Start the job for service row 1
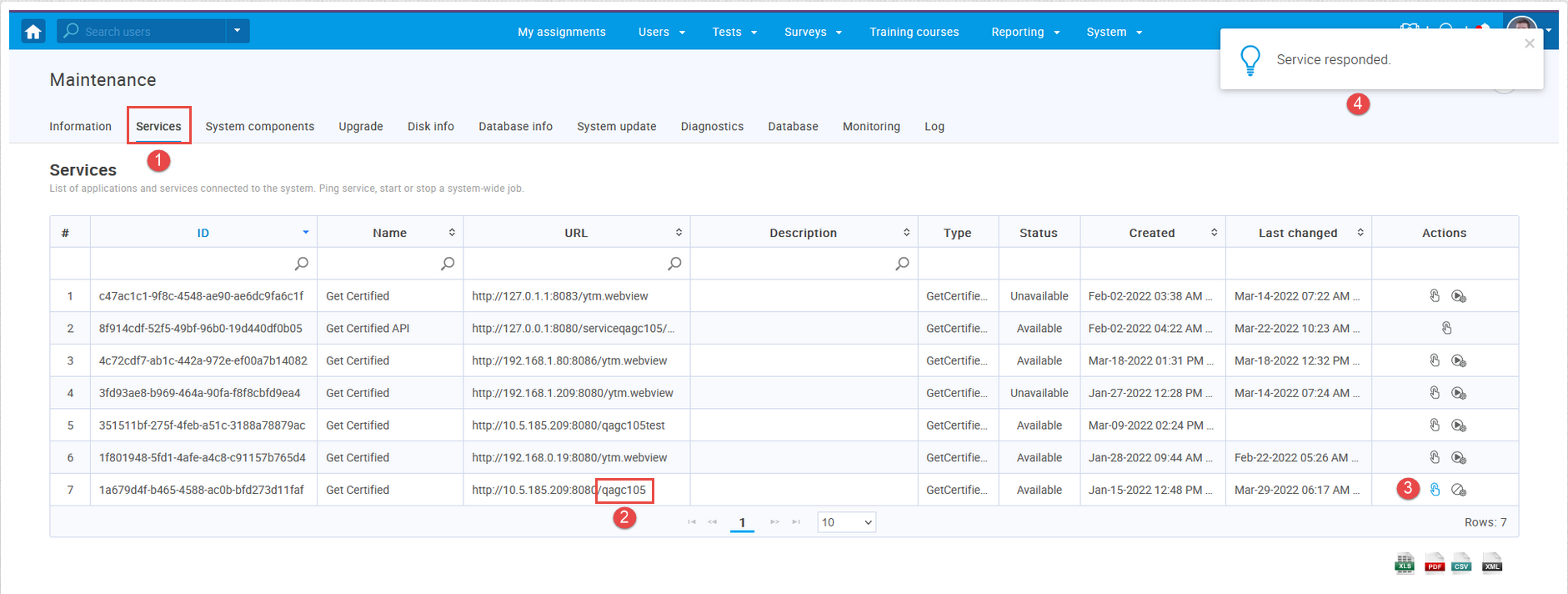Viewport: 1568px width, 594px height. [1458, 296]
